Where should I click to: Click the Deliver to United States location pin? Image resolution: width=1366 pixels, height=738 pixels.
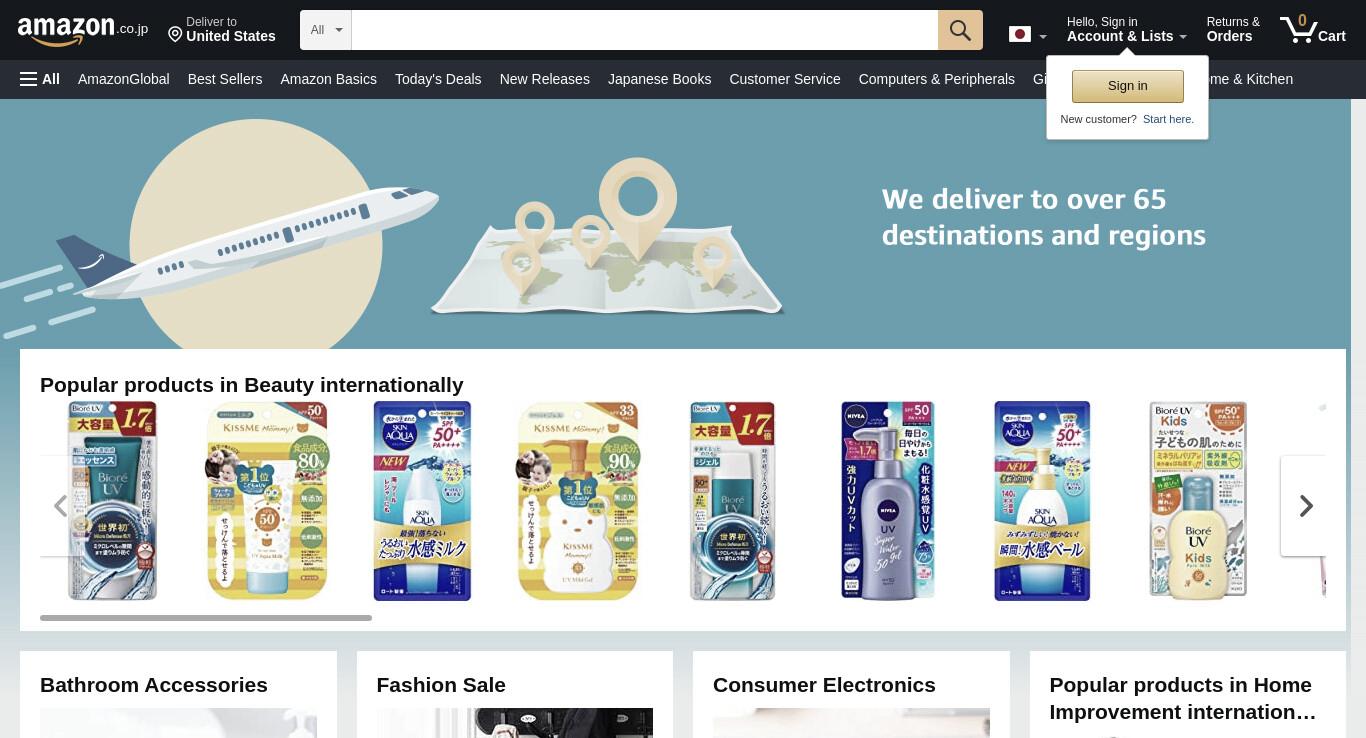[175, 34]
